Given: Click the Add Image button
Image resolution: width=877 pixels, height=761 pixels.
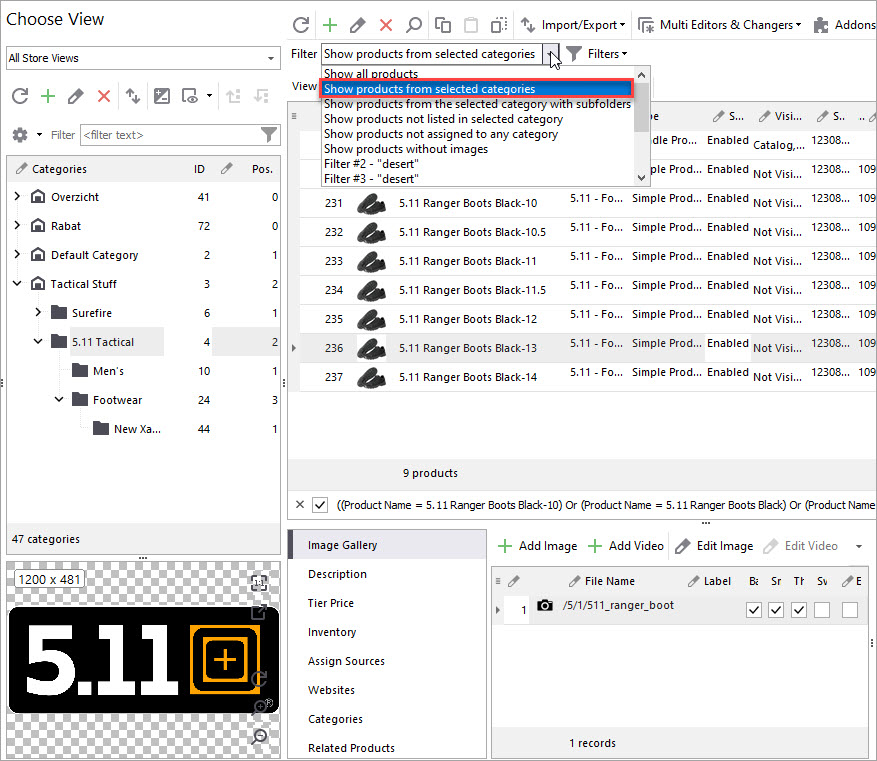Looking at the screenshot, I should (537, 546).
